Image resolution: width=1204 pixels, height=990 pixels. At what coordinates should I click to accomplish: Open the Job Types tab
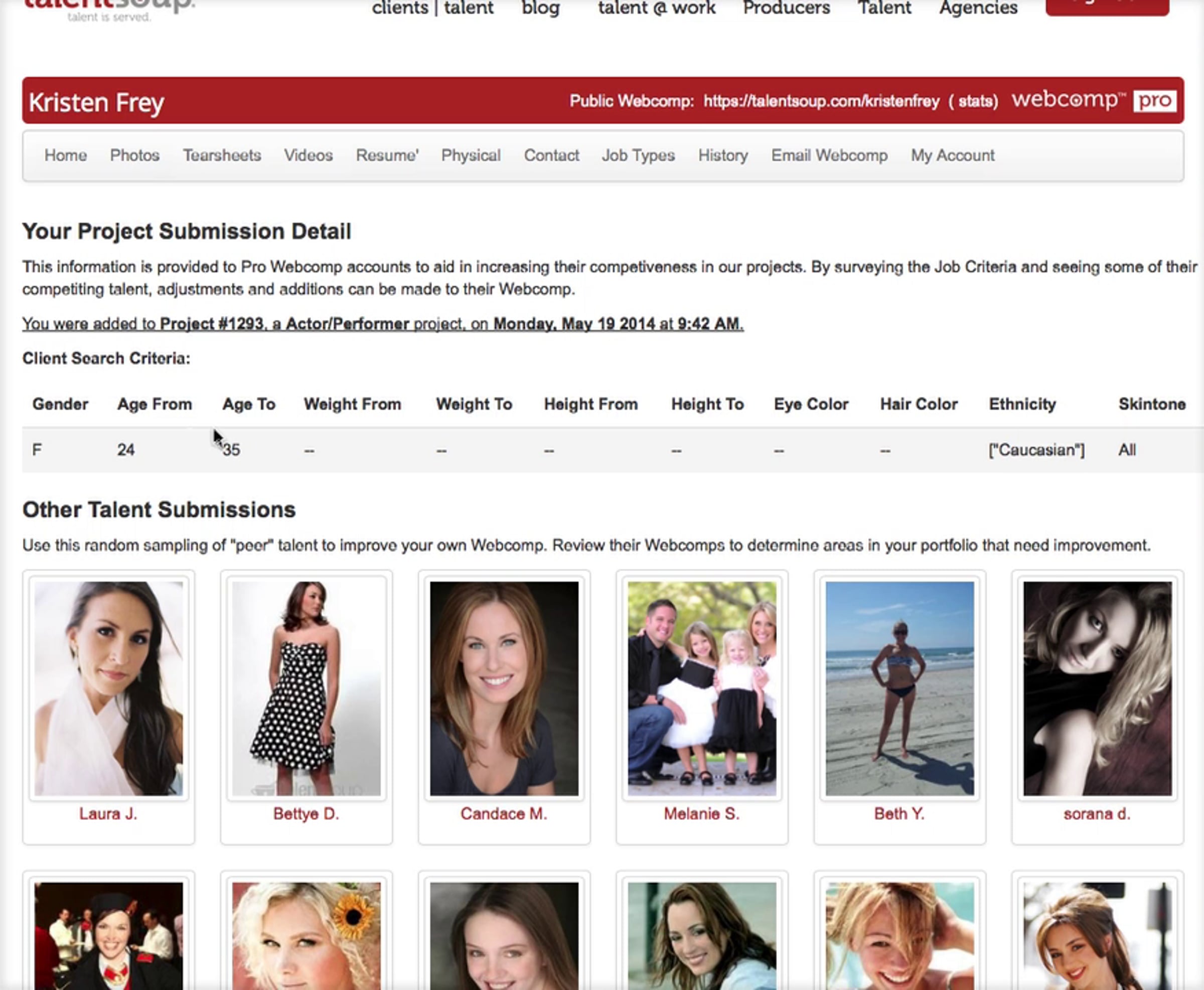(638, 155)
